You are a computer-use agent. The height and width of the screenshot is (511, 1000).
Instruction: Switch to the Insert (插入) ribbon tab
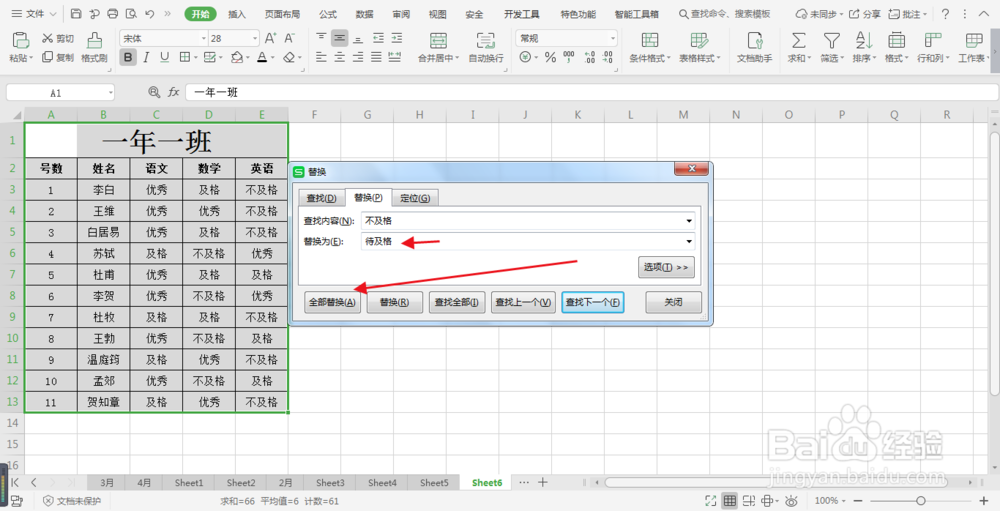point(237,14)
